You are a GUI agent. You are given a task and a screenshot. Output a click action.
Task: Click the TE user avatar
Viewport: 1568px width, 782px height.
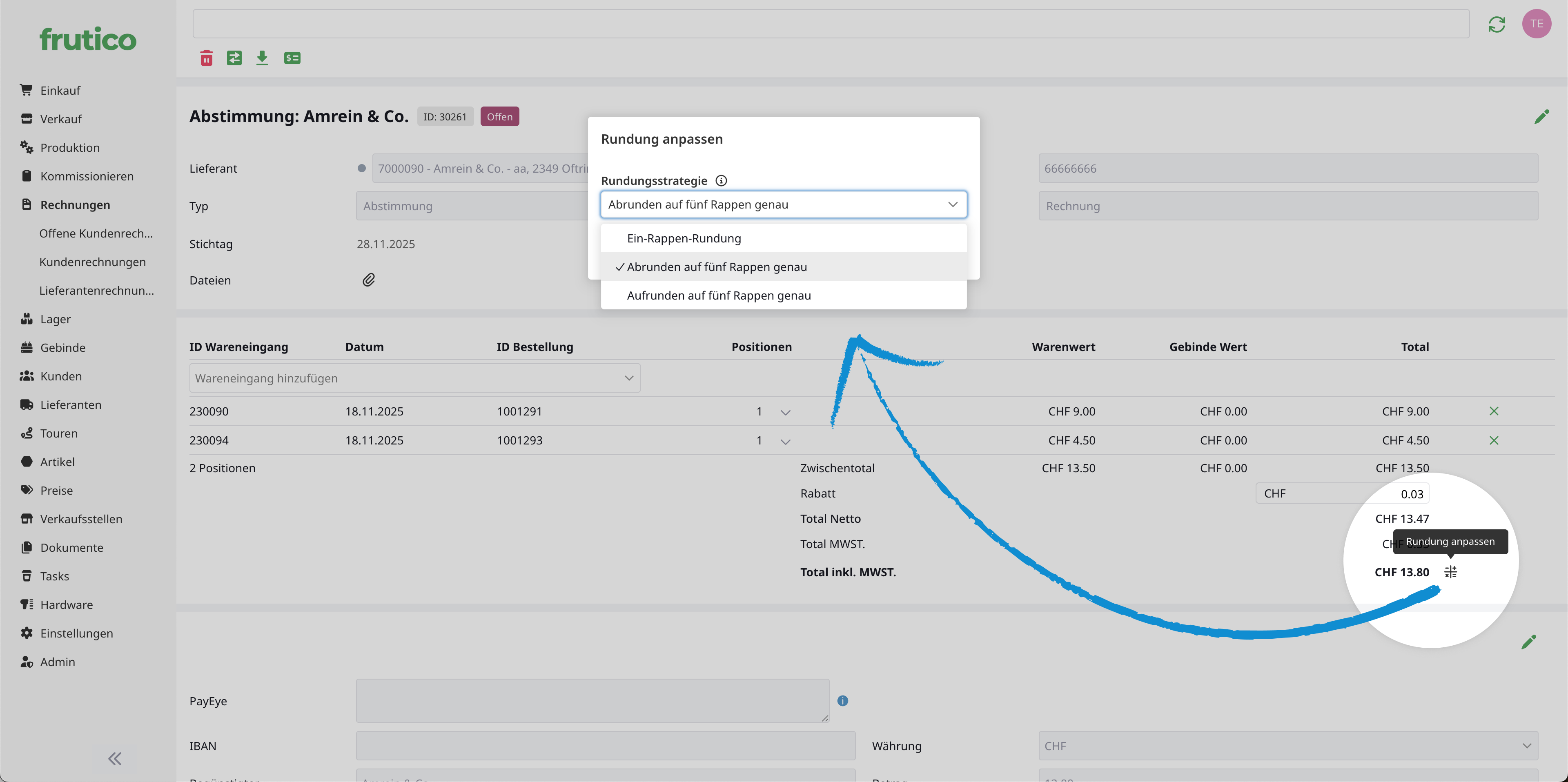[1536, 24]
